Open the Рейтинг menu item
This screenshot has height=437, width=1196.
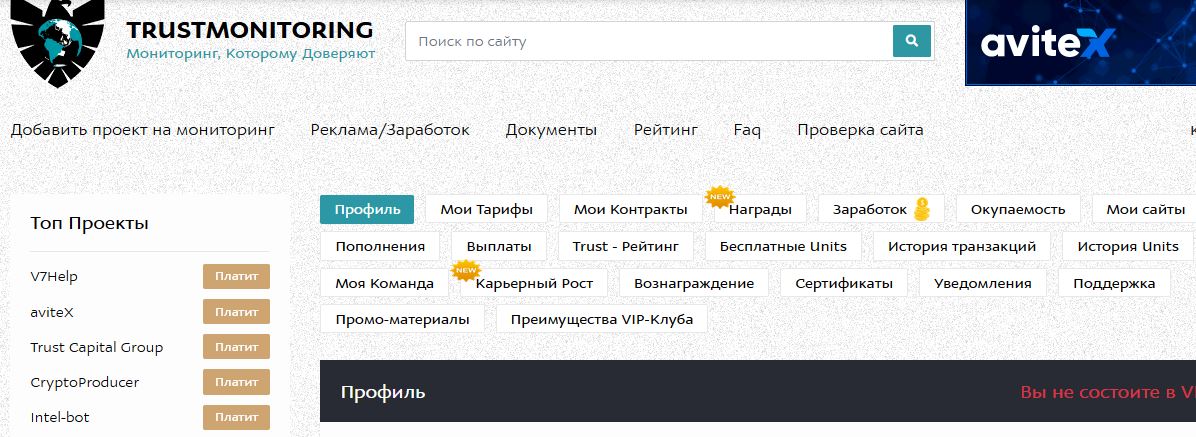click(x=665, y=130)
